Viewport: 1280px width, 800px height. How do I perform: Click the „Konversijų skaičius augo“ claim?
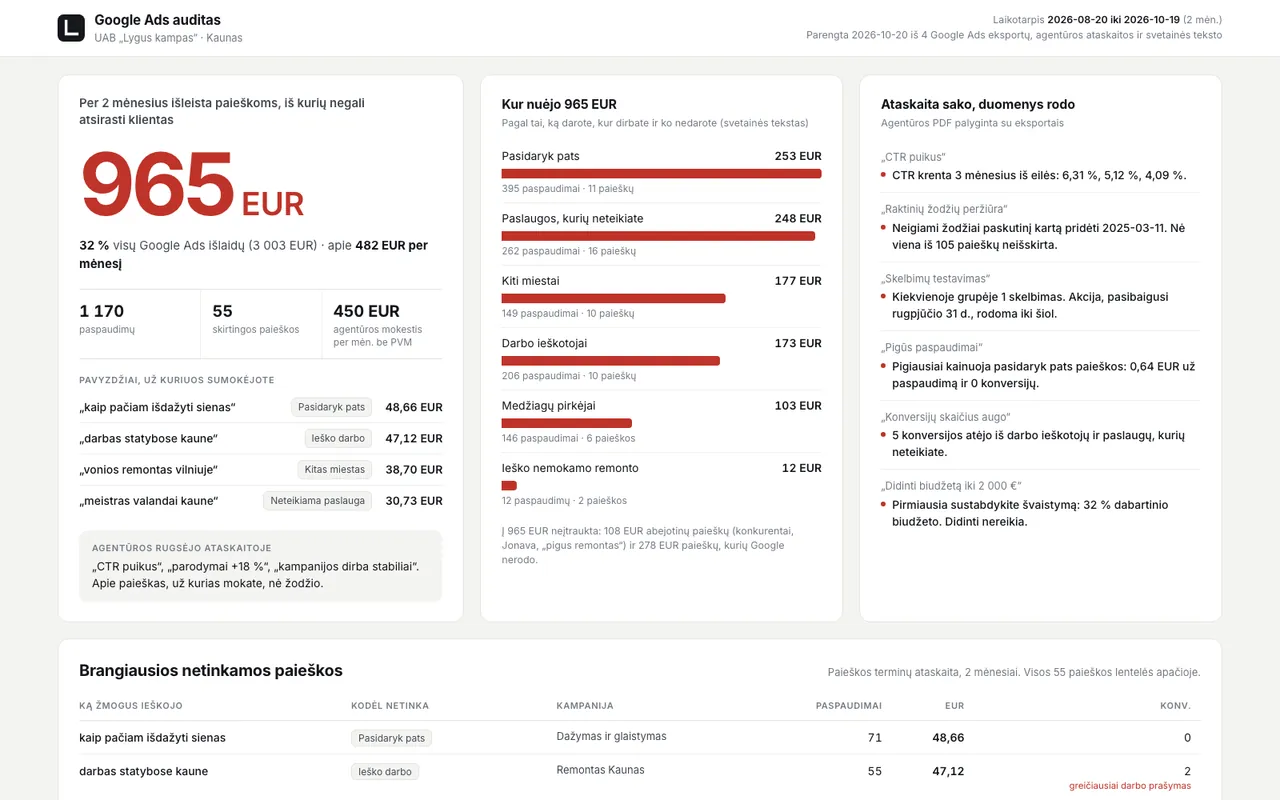tap(946, 416)
